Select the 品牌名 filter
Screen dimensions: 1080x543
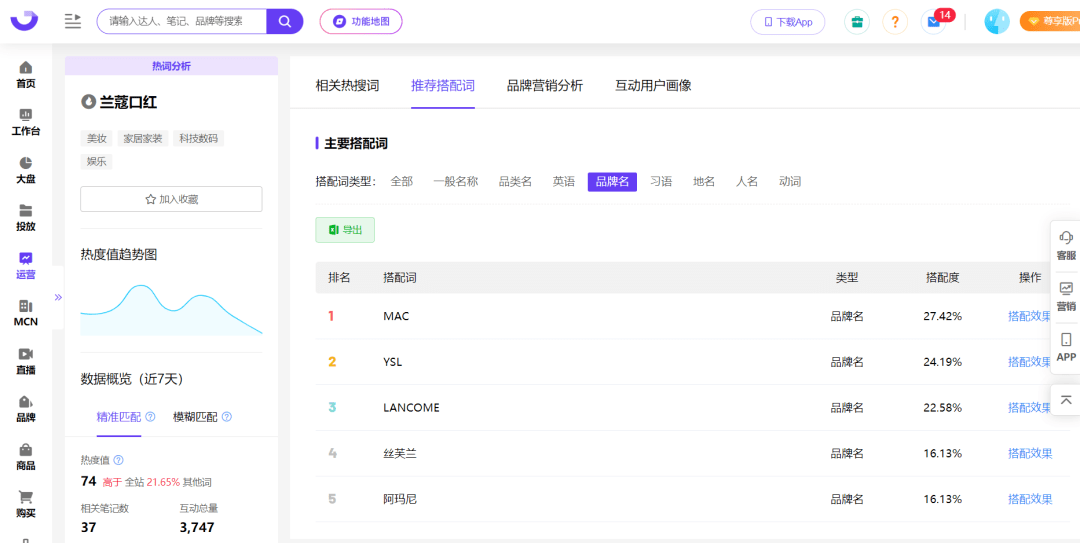pyautogui.click(x=612, y=182)
